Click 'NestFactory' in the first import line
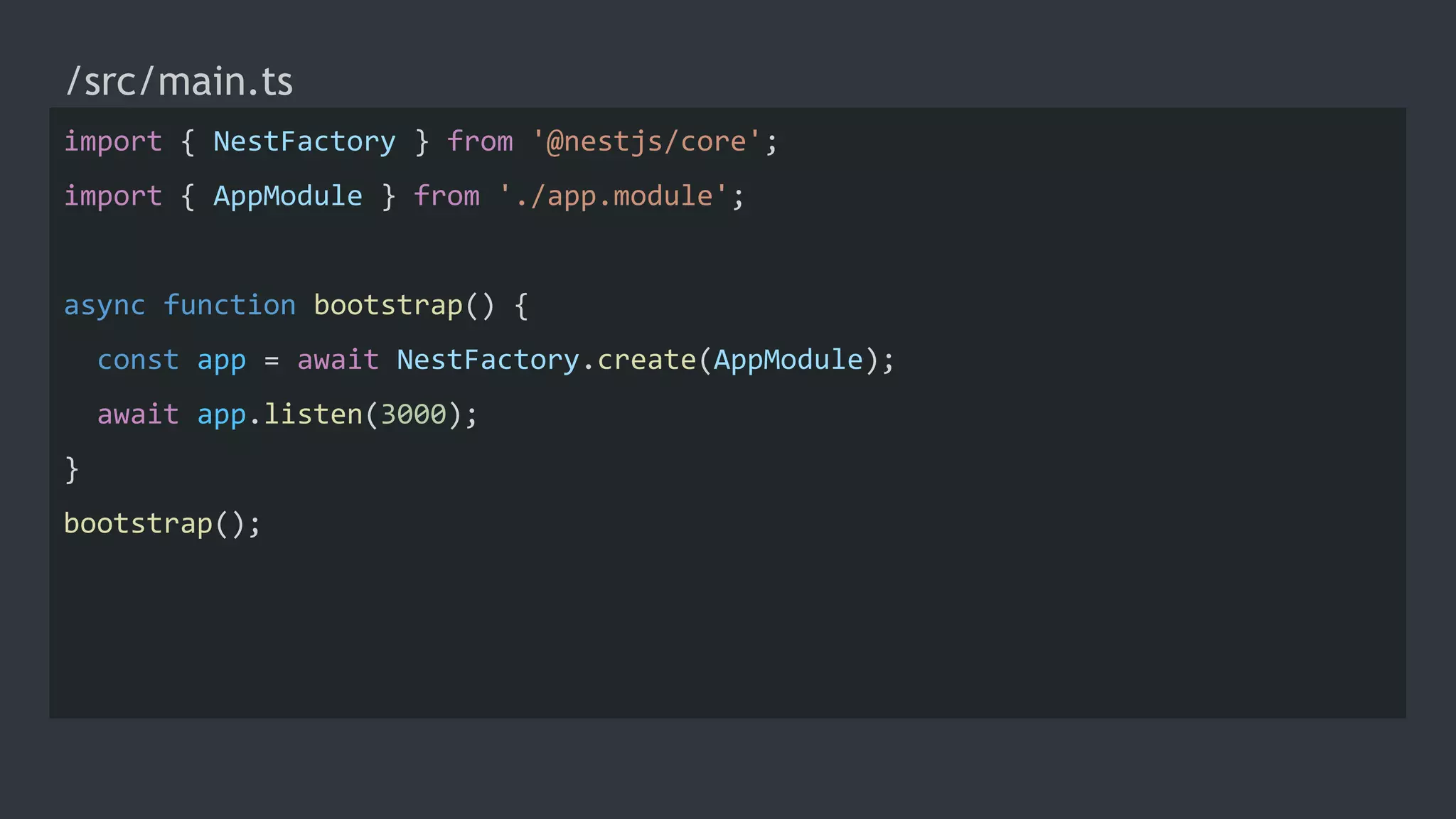1456x819 pixels. 304,141
